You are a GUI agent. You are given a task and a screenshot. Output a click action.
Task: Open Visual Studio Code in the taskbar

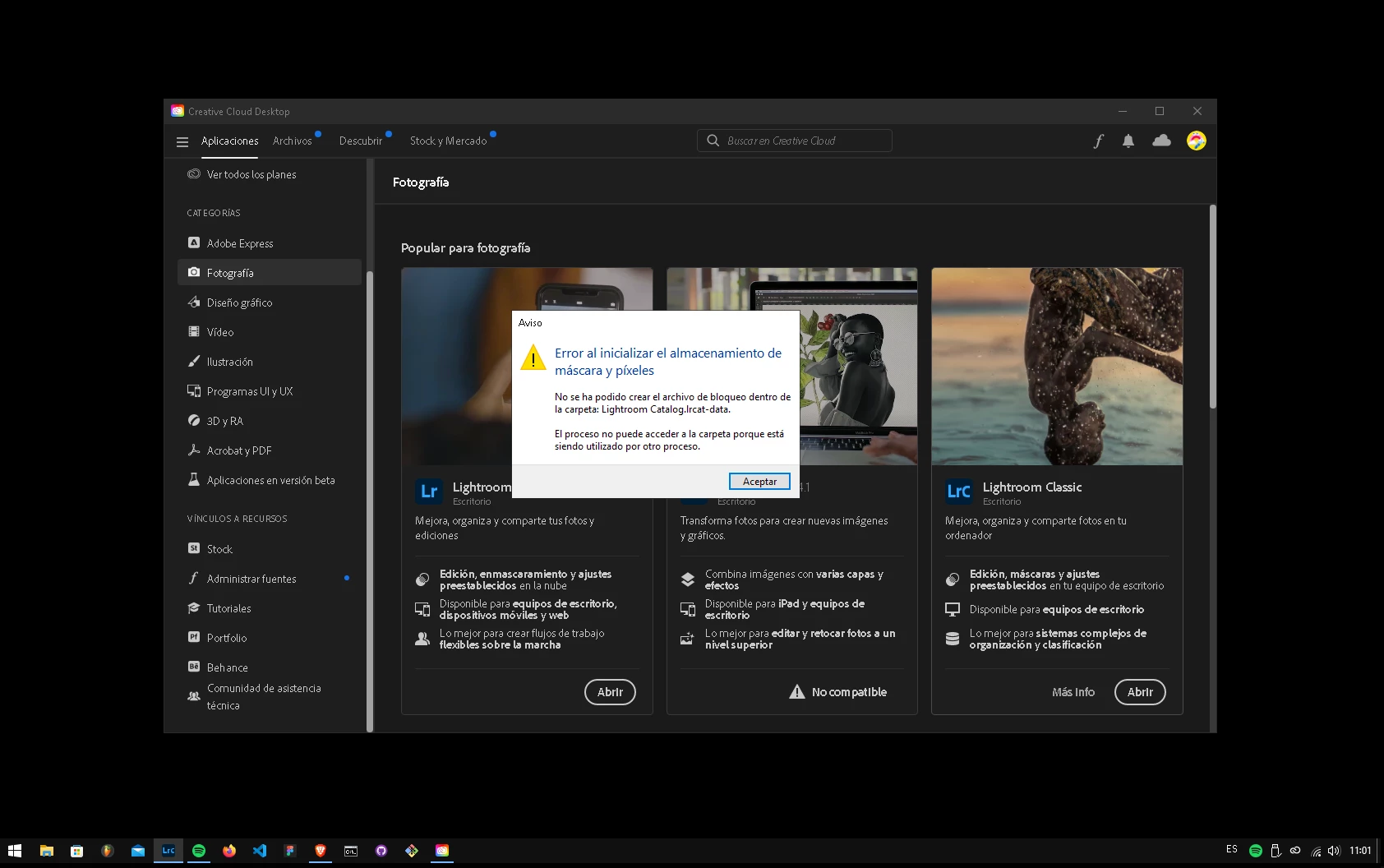point(260,851)
